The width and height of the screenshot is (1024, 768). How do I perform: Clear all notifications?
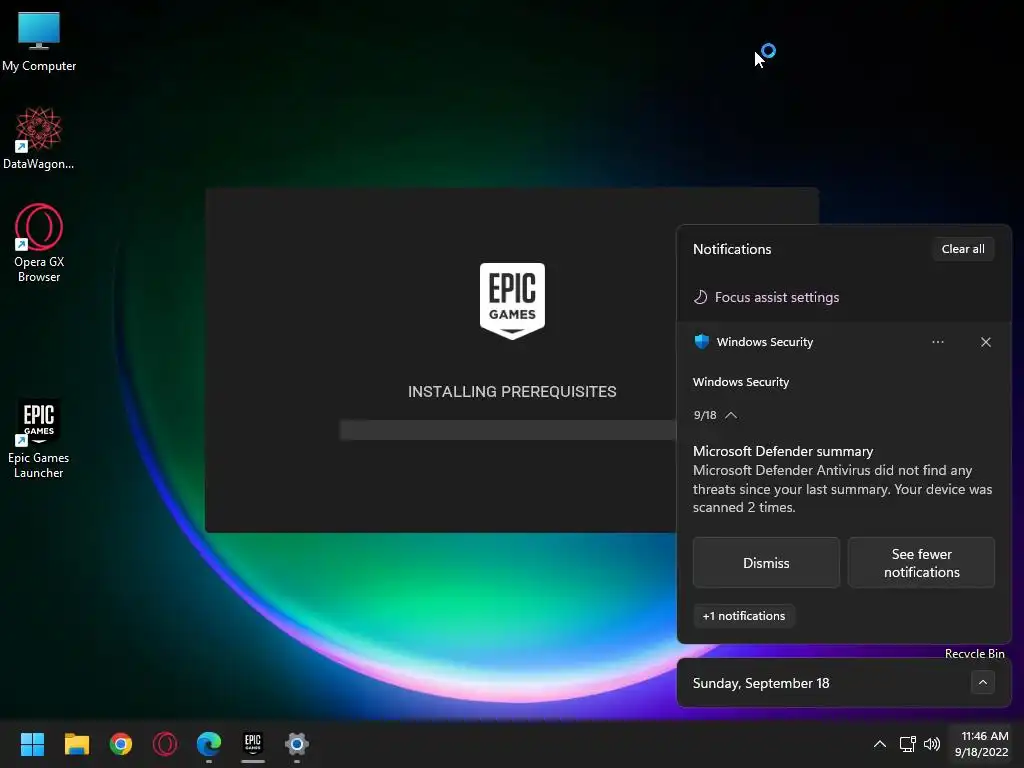click(963, 249)
